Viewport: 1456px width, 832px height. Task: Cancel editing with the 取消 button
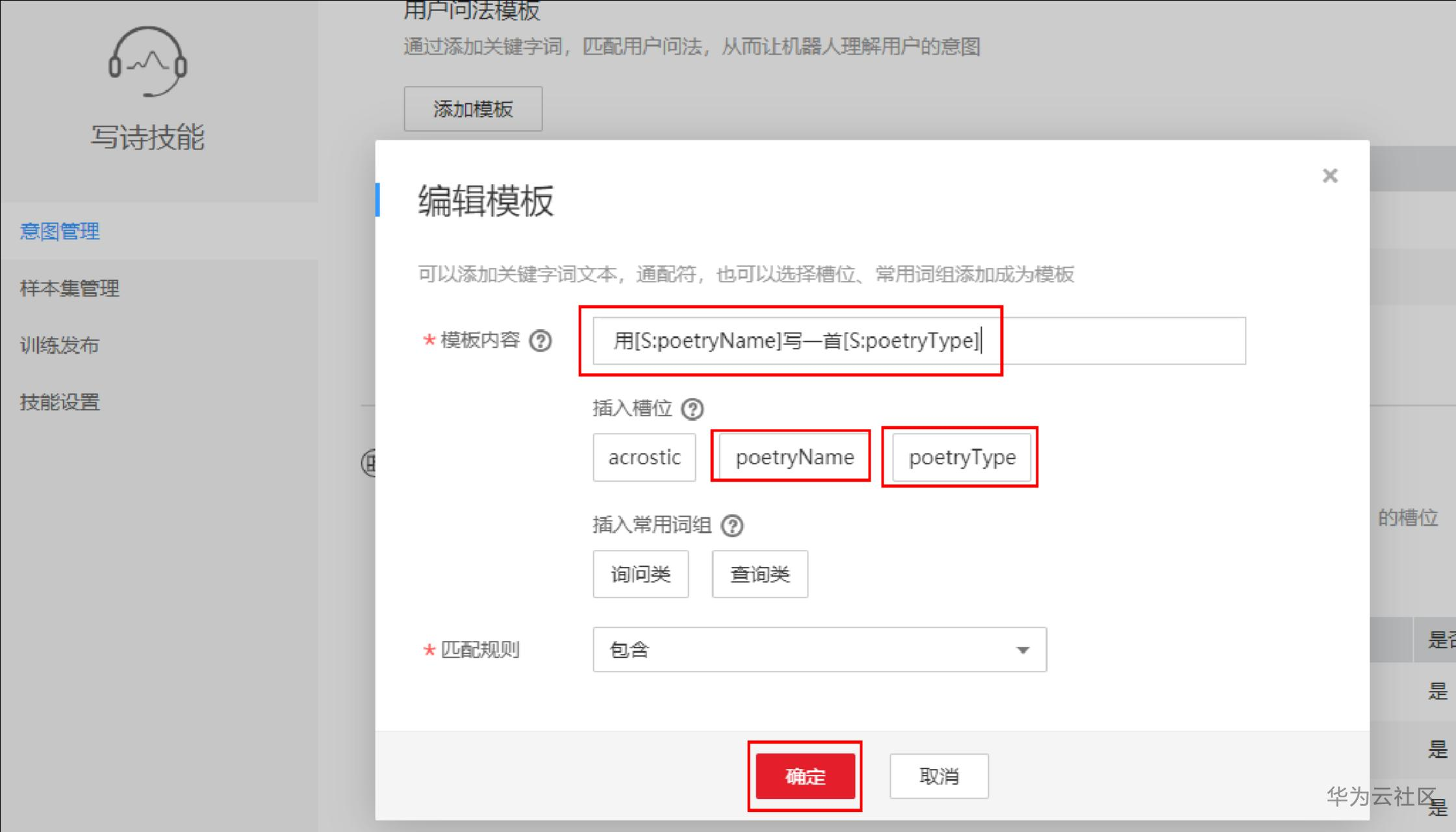click(x=939, y=776)
